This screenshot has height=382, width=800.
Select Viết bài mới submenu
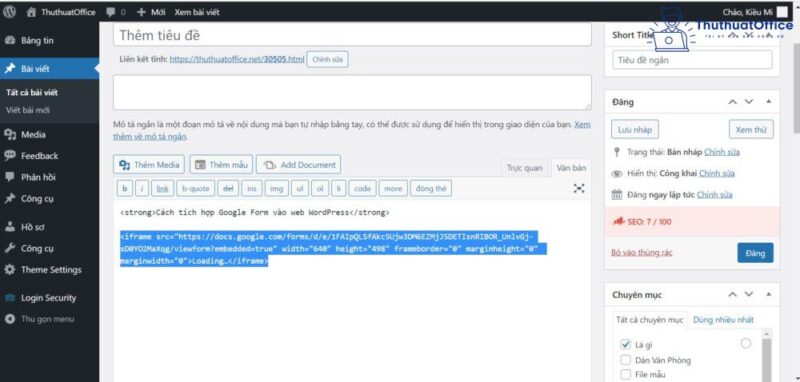coord(28,110)
